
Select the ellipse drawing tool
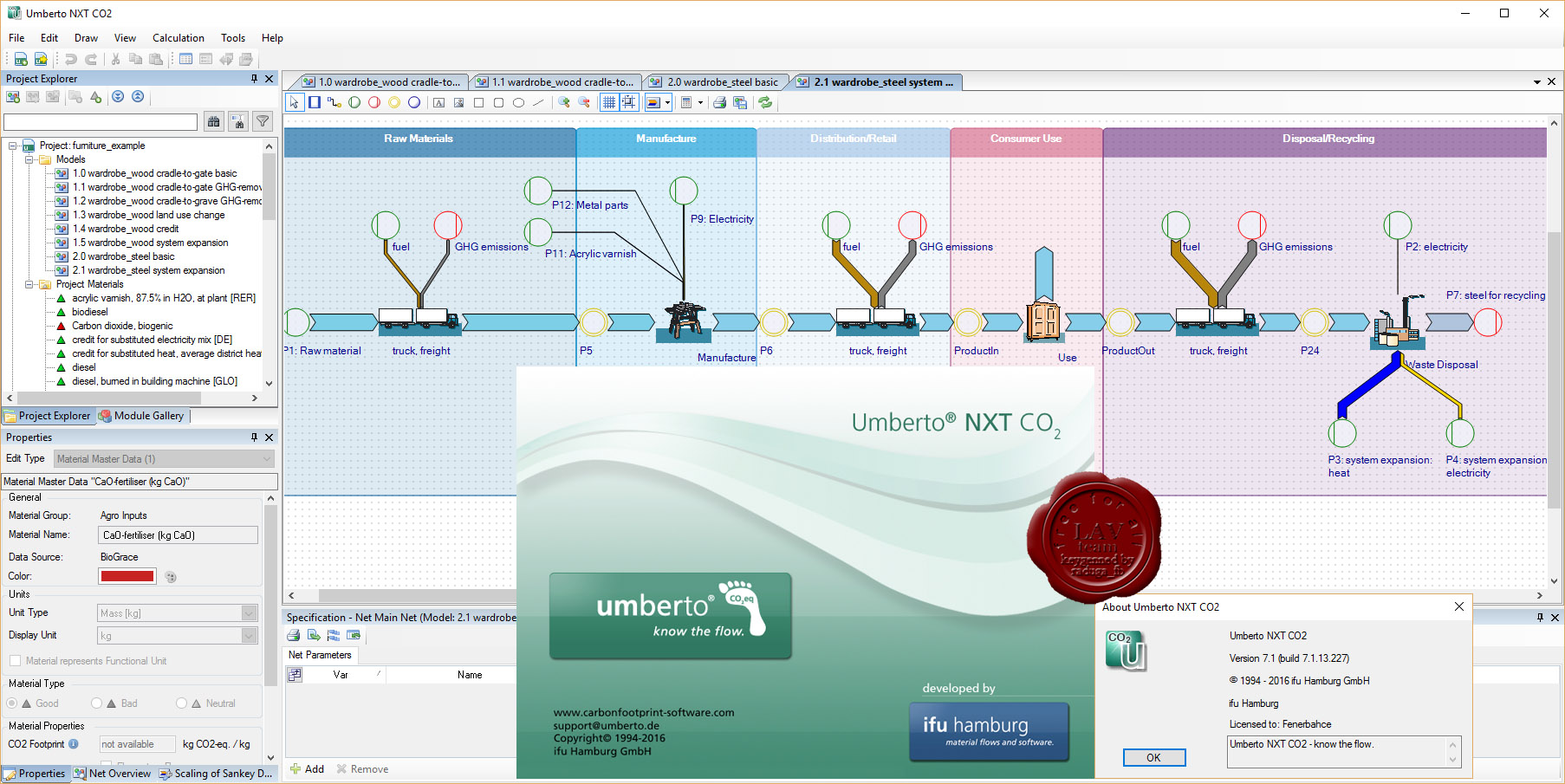(x=518, y=102)
